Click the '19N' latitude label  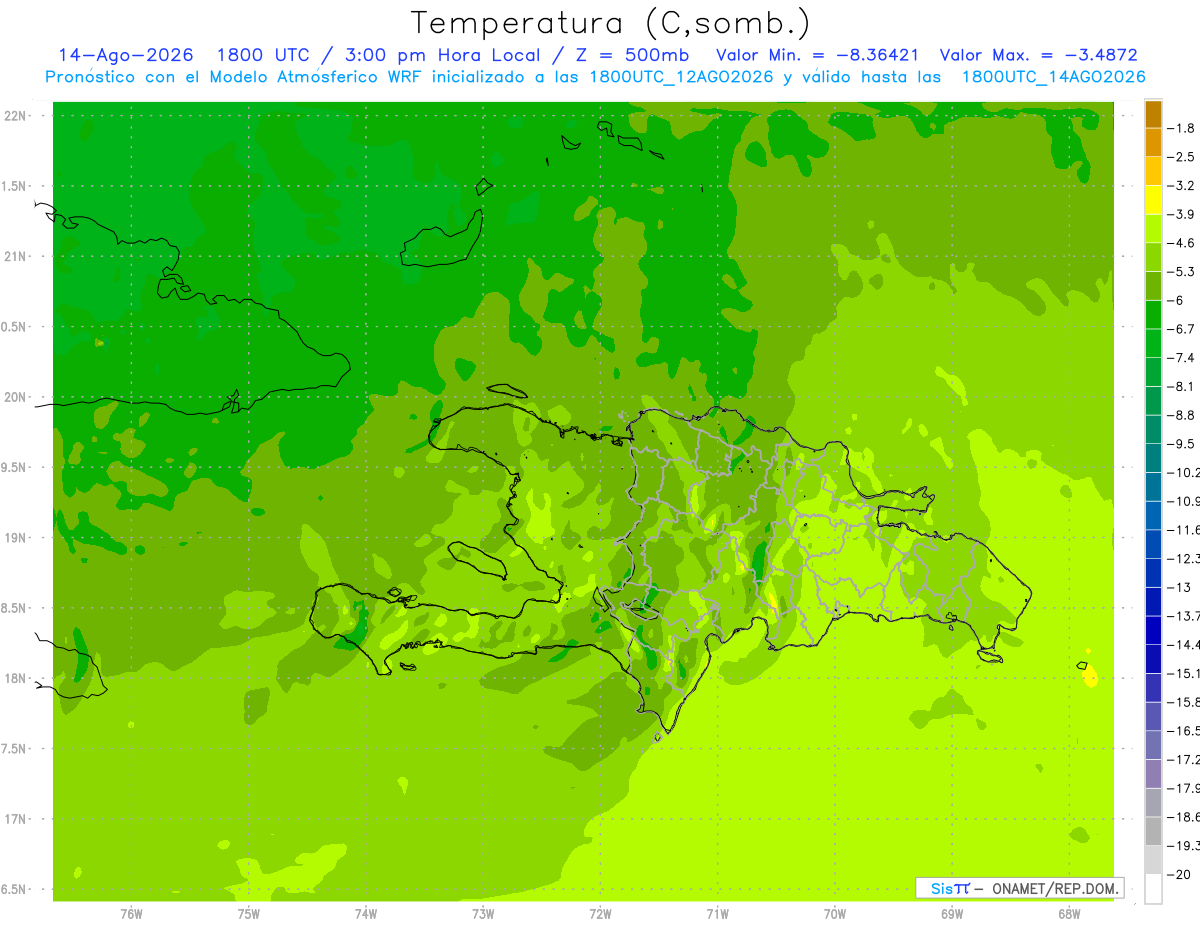16,538
